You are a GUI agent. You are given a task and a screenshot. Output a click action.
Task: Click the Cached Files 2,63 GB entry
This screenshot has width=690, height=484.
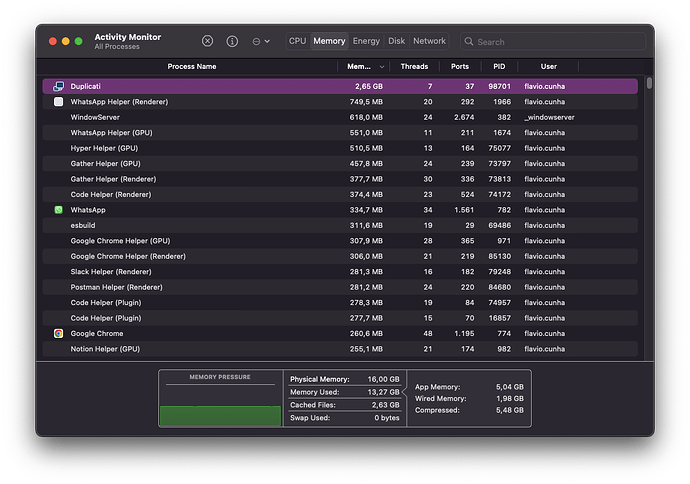coord(345,405)
